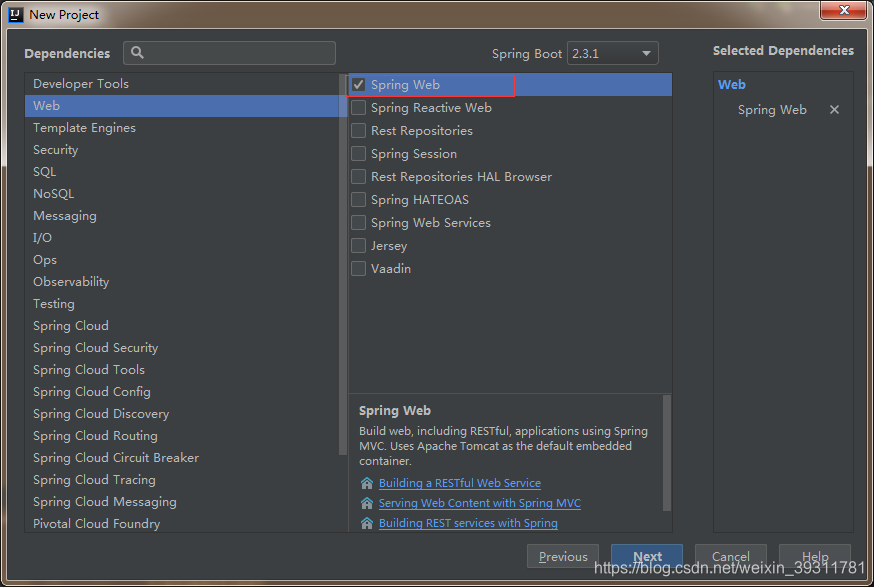The image size is (874, 587).
Task: Cancel the New Project wizard
Action: coord(731,556)
